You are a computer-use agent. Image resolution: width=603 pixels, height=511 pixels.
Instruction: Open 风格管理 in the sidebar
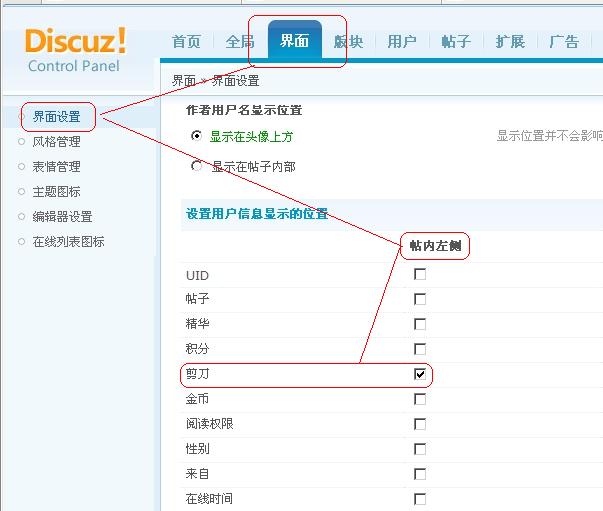pos(56,142)
